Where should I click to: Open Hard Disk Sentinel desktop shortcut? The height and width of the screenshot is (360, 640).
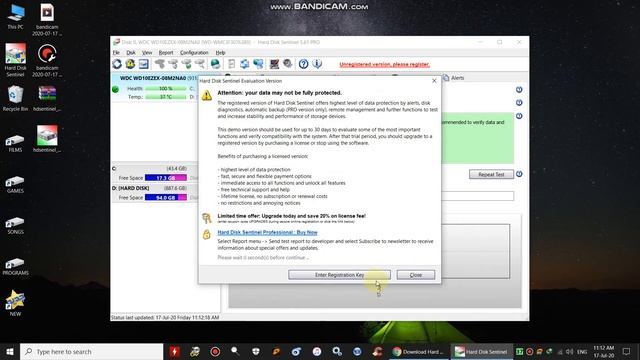[16, 60]
